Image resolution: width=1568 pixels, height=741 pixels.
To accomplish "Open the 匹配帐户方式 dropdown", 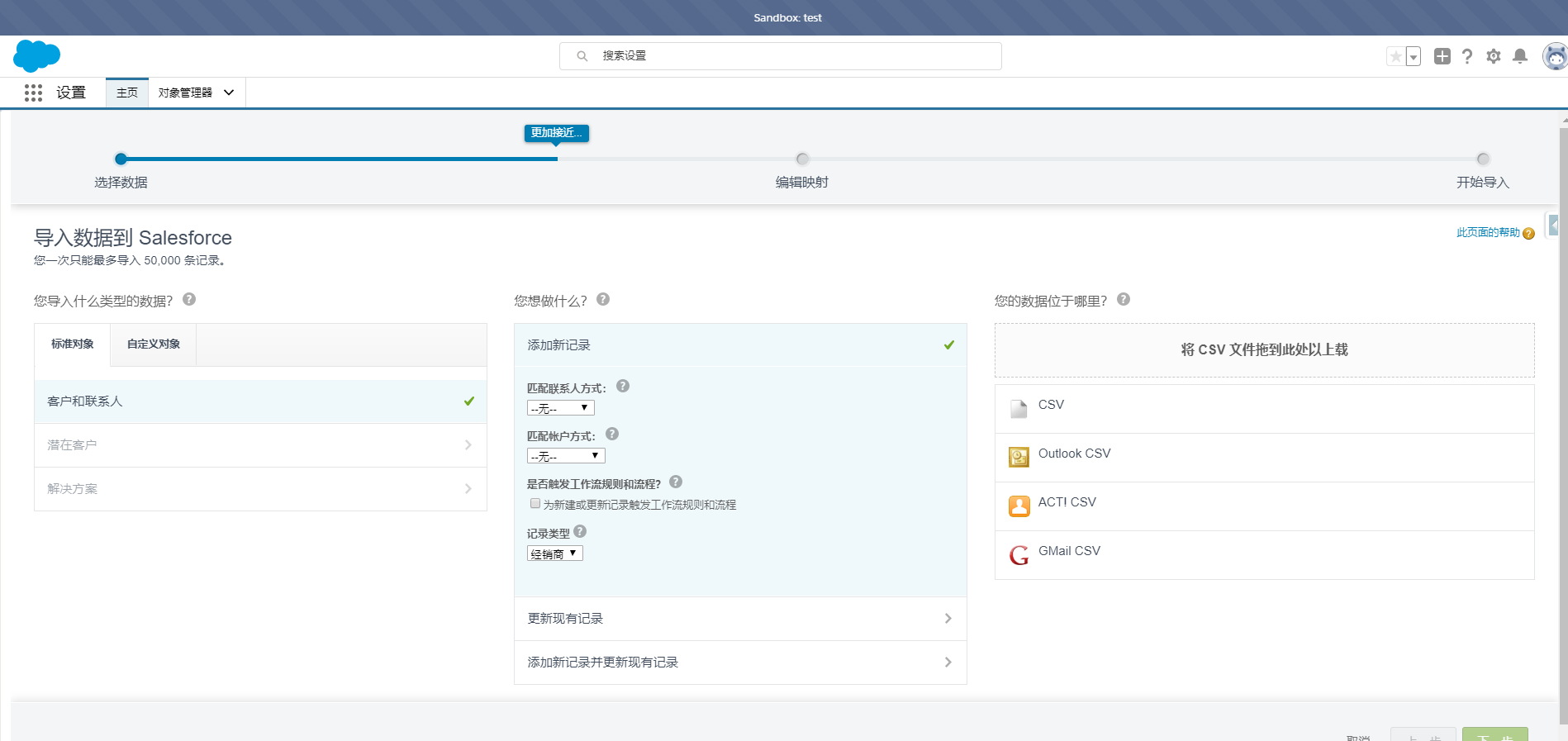I will pos(566,456).
